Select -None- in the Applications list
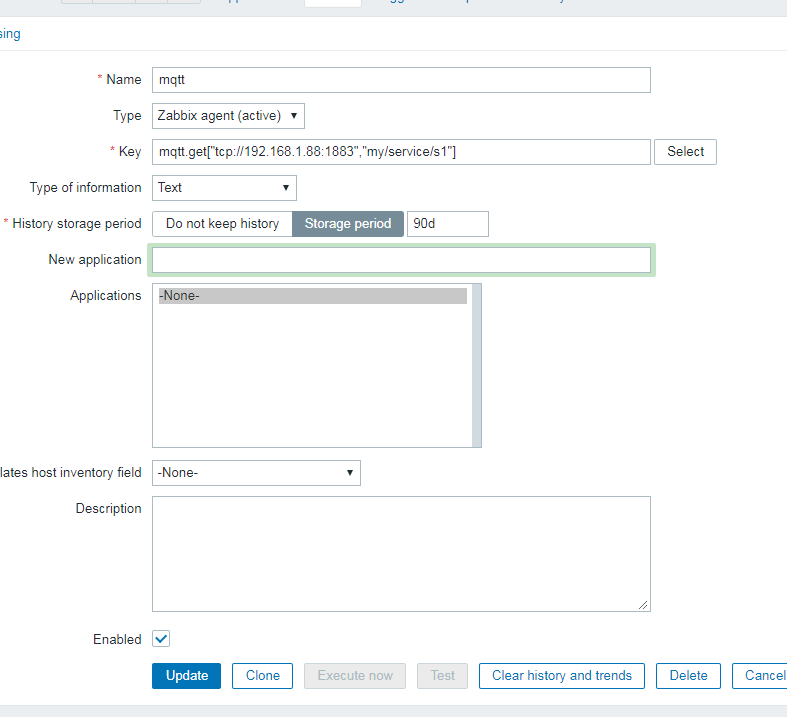Screen dimensions: 787x717 point(312,296)
